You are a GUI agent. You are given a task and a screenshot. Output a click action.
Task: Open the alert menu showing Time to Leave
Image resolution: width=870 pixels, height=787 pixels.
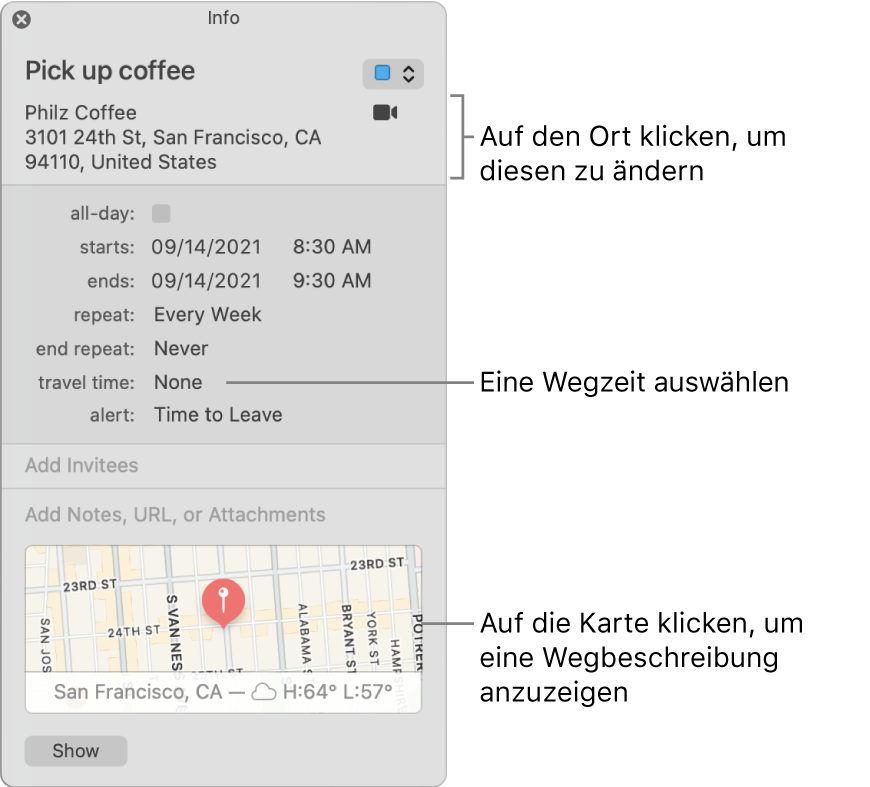point(218,415)
